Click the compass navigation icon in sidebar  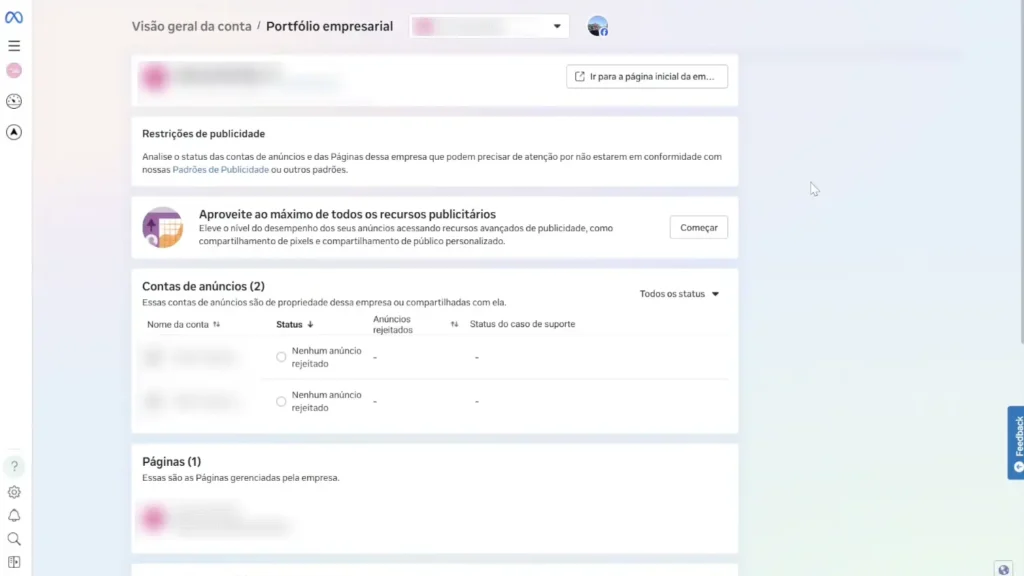[14, 132]
